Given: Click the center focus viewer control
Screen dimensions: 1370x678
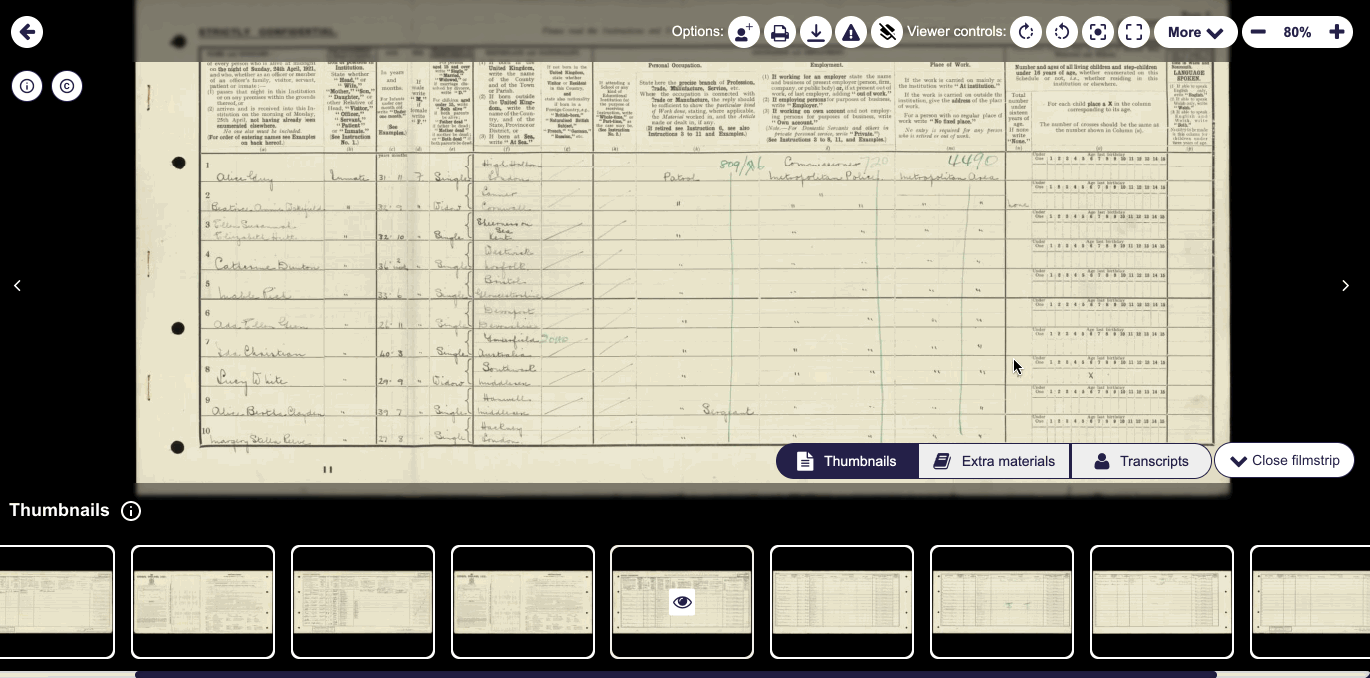Looking at the screenshot, I should tap(1097, 32).
